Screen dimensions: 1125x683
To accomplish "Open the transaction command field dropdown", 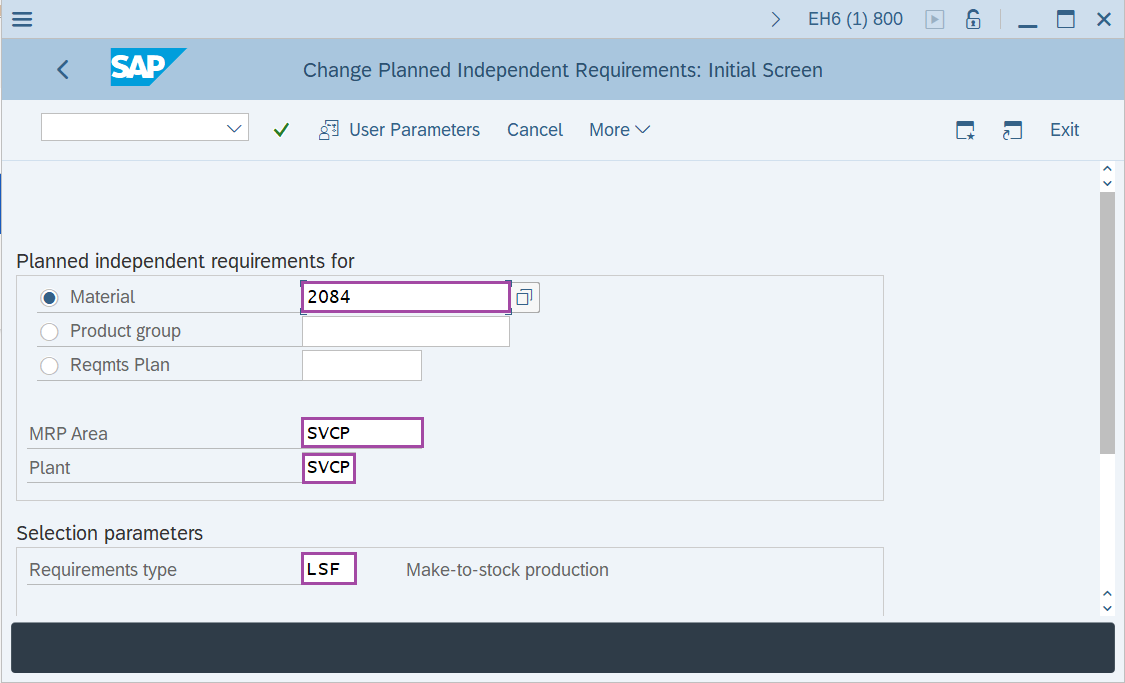I will 235,128.
